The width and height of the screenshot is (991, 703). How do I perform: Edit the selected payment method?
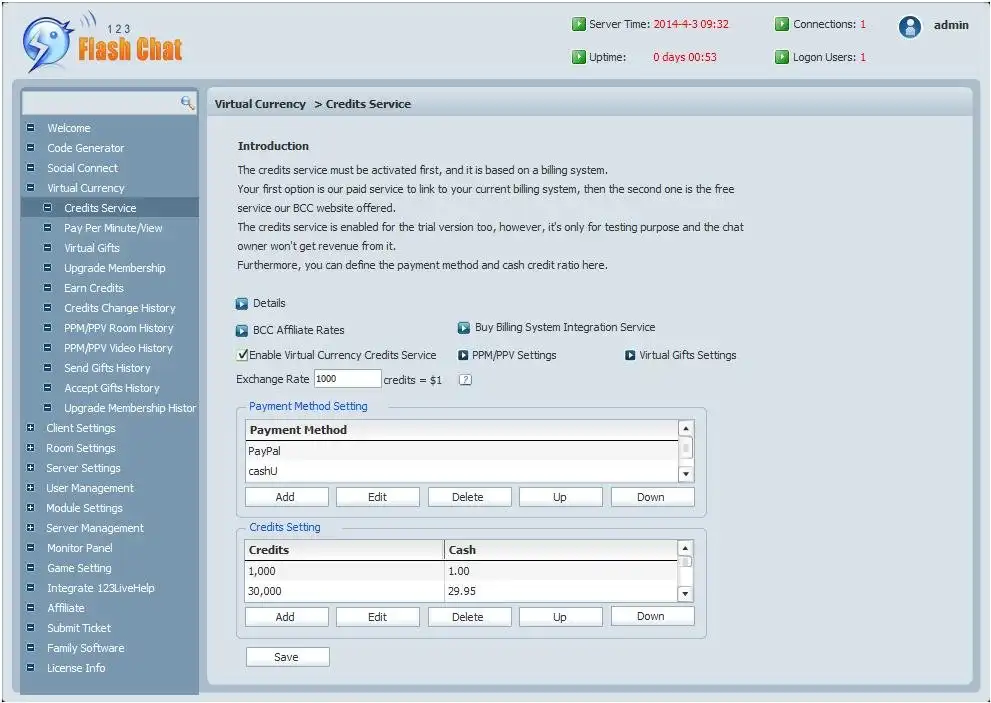point(377,497)
